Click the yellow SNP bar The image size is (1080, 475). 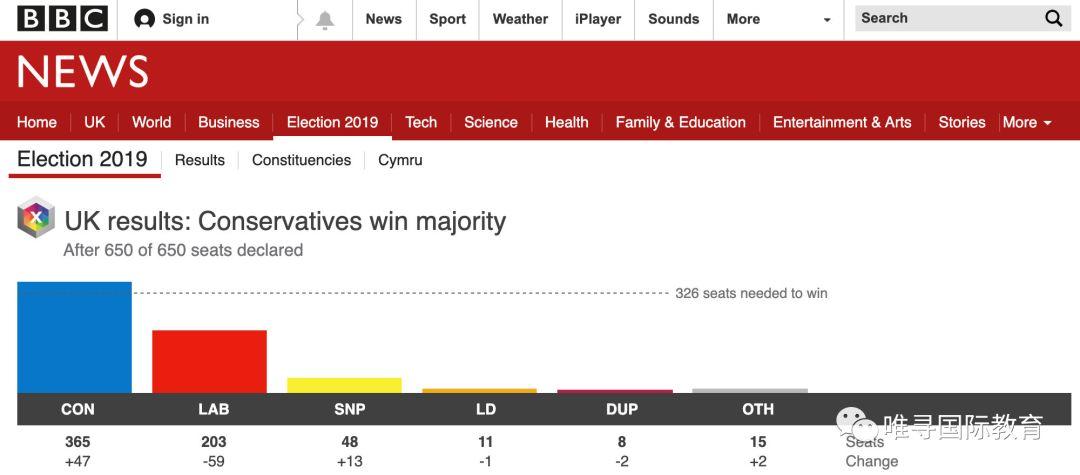click(x=344, y=385)
